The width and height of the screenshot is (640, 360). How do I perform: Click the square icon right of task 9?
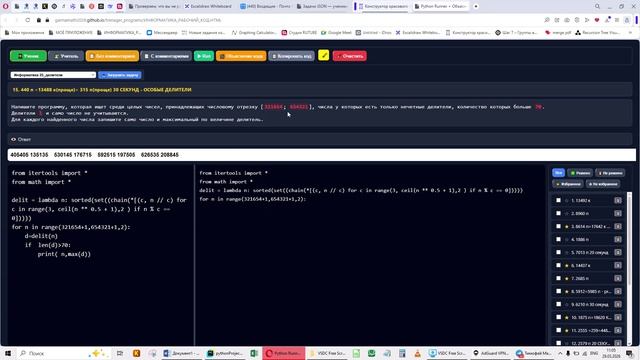point(618,304)
